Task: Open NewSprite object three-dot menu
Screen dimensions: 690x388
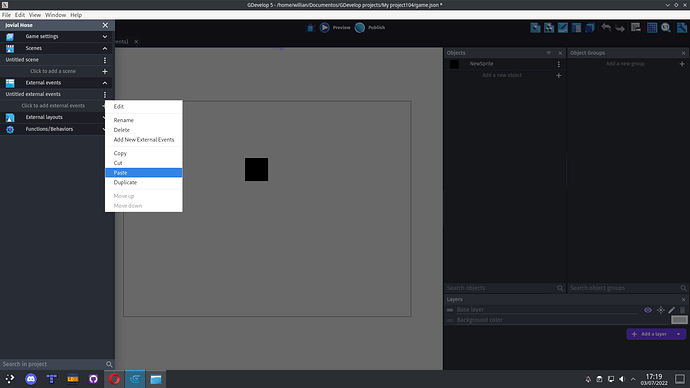Action: 558,64
